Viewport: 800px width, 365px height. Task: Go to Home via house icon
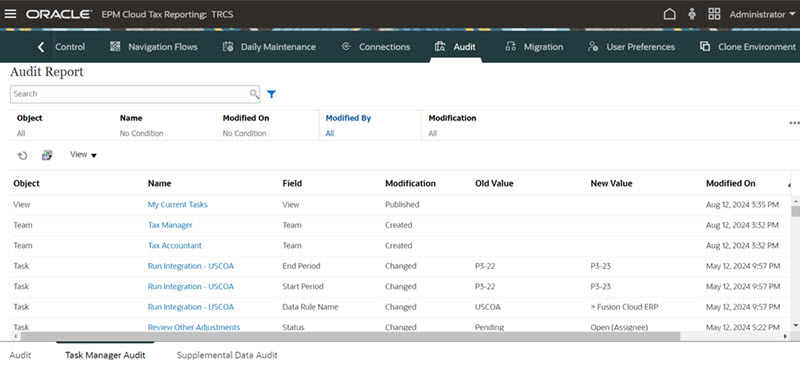[x=669, y=14]
